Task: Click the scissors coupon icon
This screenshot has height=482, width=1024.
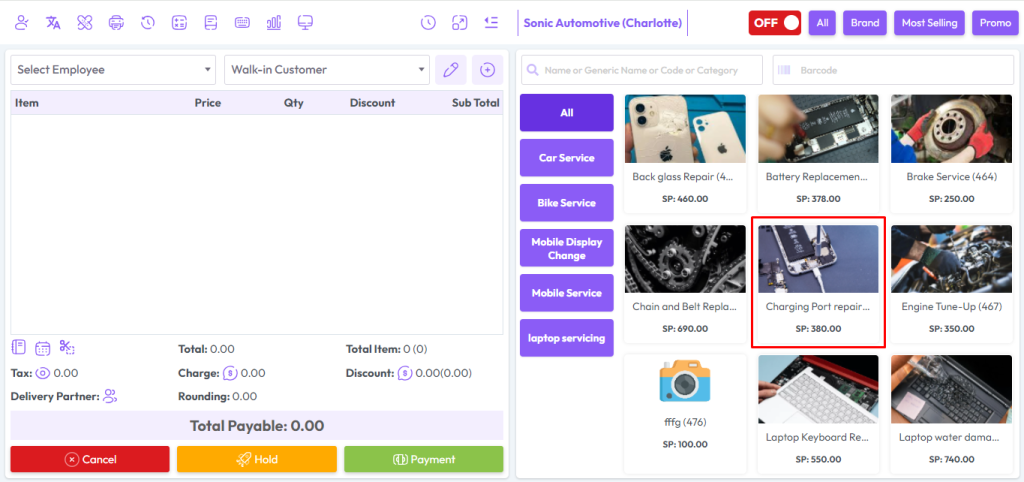Action: pyautogui.click(x=67, y=347)
